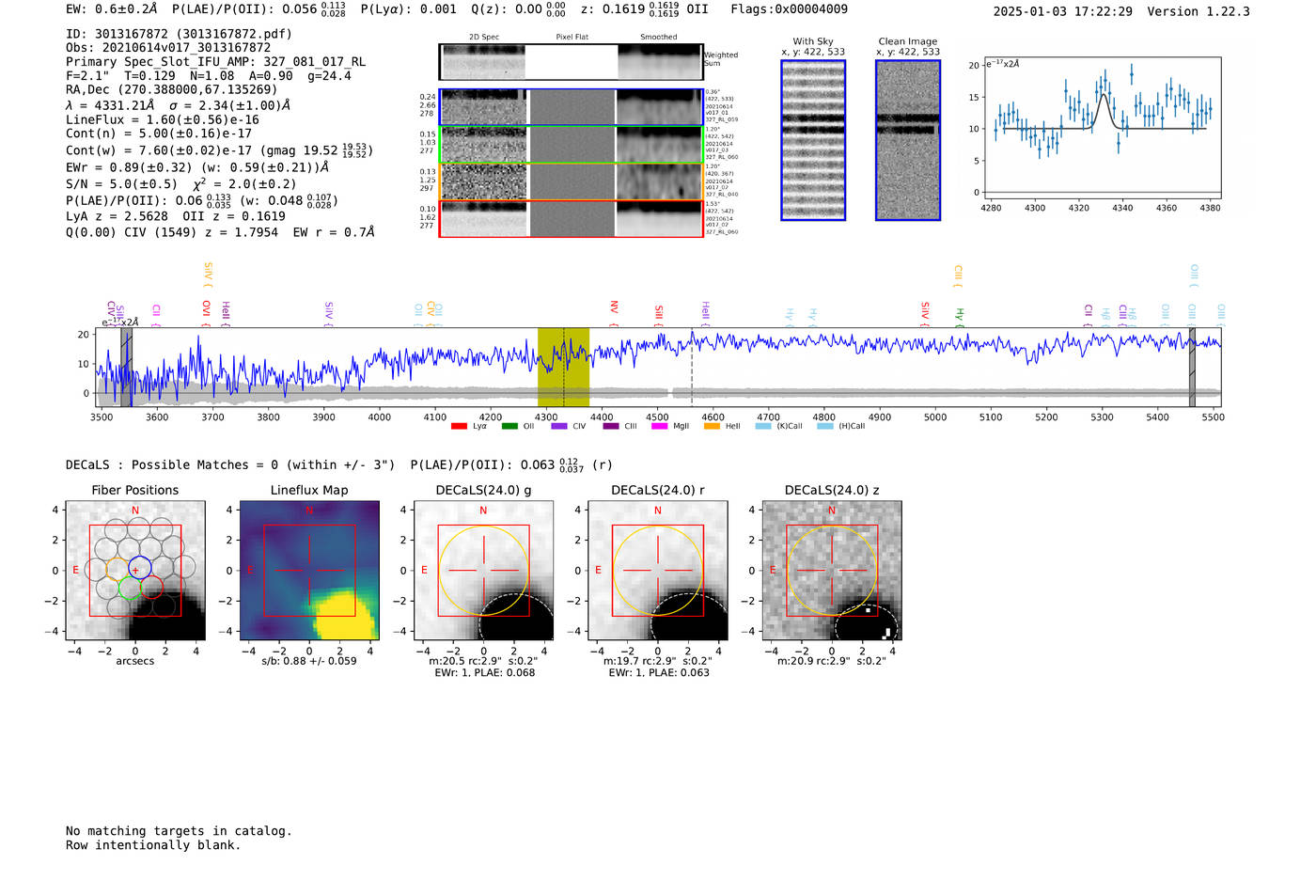Select the Weighted Sum 2D spectrum row

pyautogui.click(x=571, y=62)
